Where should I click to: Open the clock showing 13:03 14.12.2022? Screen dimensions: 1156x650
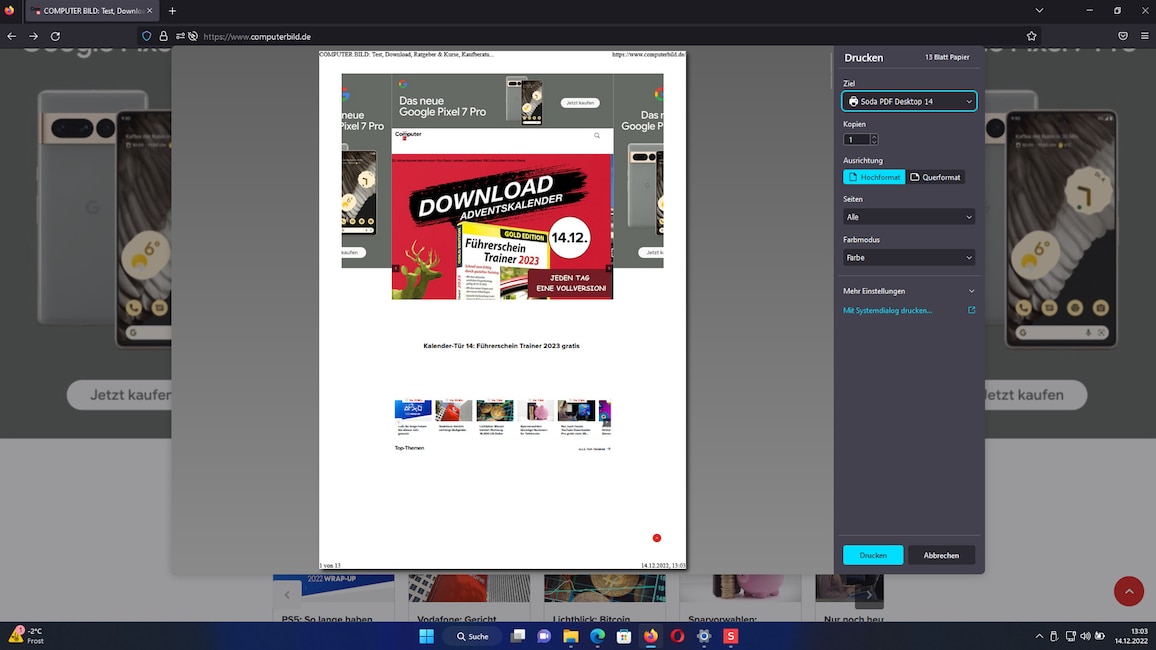coord(1131,636)
